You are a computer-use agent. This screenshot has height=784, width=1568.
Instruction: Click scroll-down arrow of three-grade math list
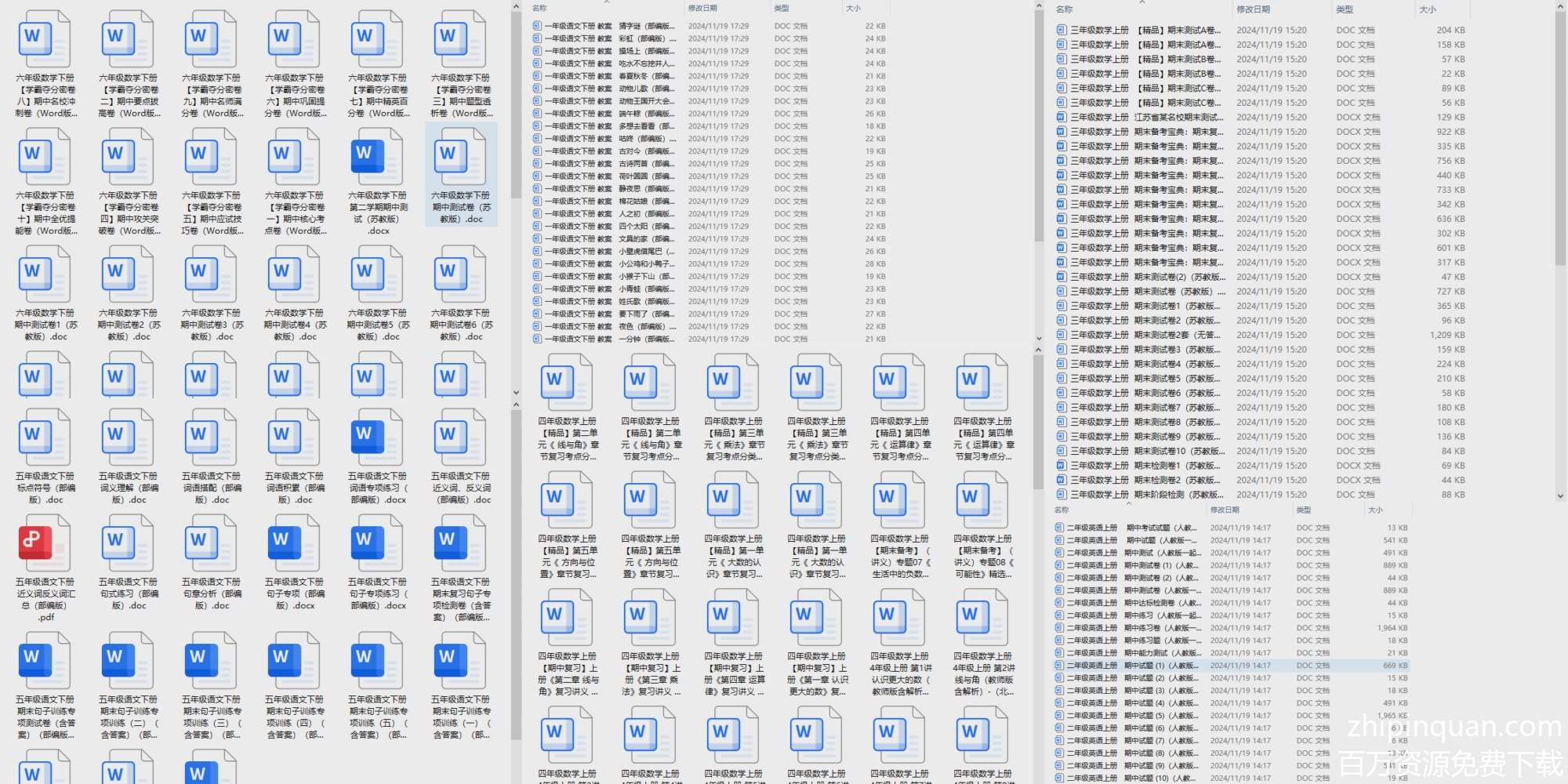(1559, 495)
